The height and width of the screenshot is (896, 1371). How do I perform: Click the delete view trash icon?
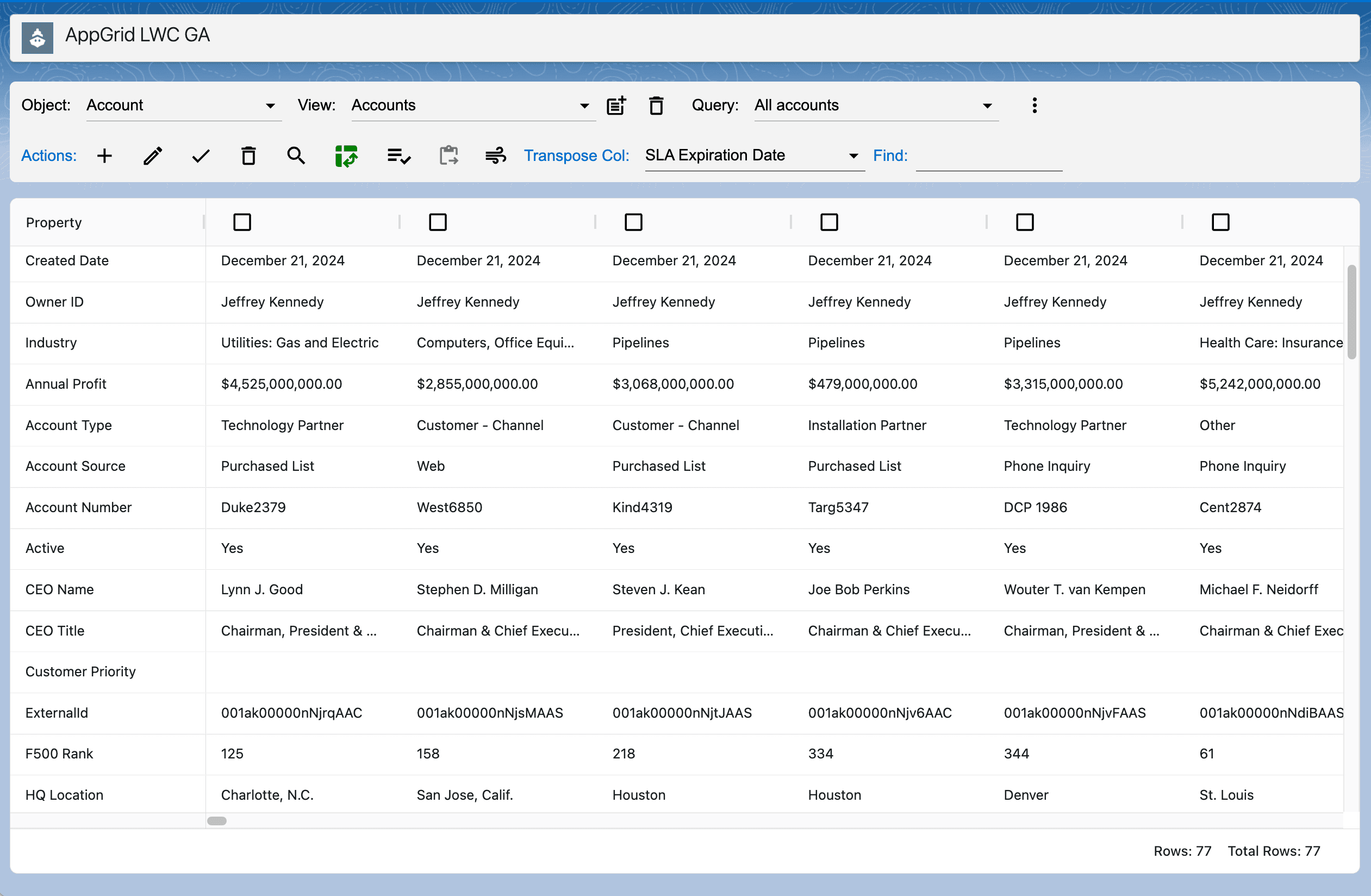point(656,105)
